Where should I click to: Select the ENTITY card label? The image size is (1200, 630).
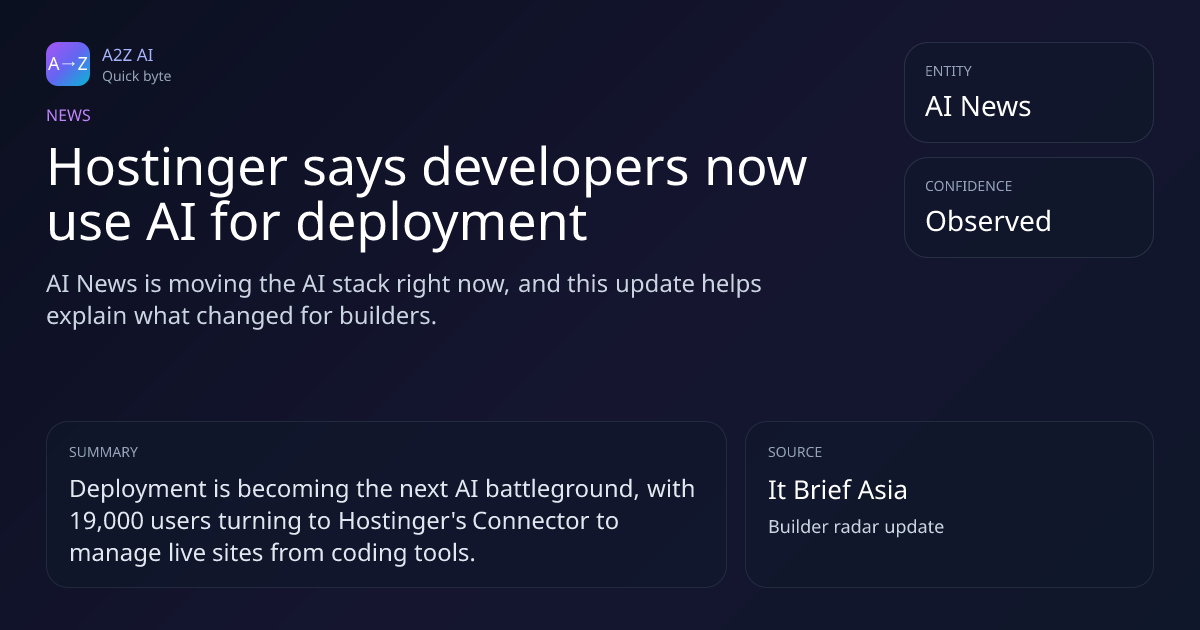pyautogui.click(x=948, y=71)
